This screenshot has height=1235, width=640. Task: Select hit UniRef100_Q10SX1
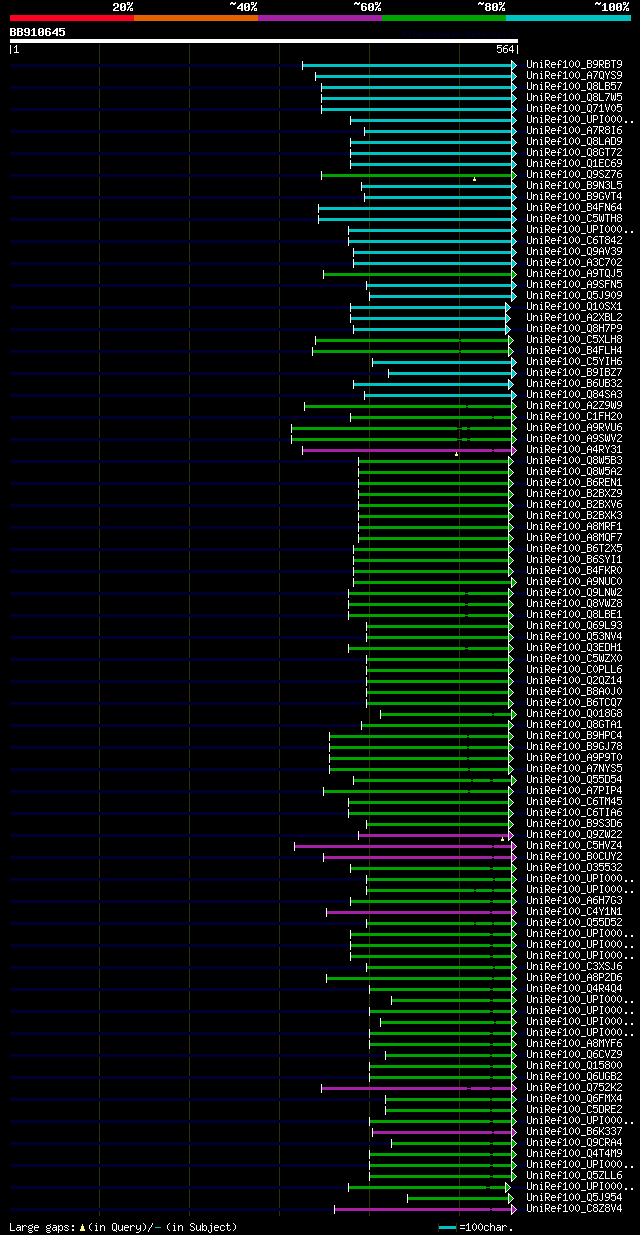pos(574,307)
